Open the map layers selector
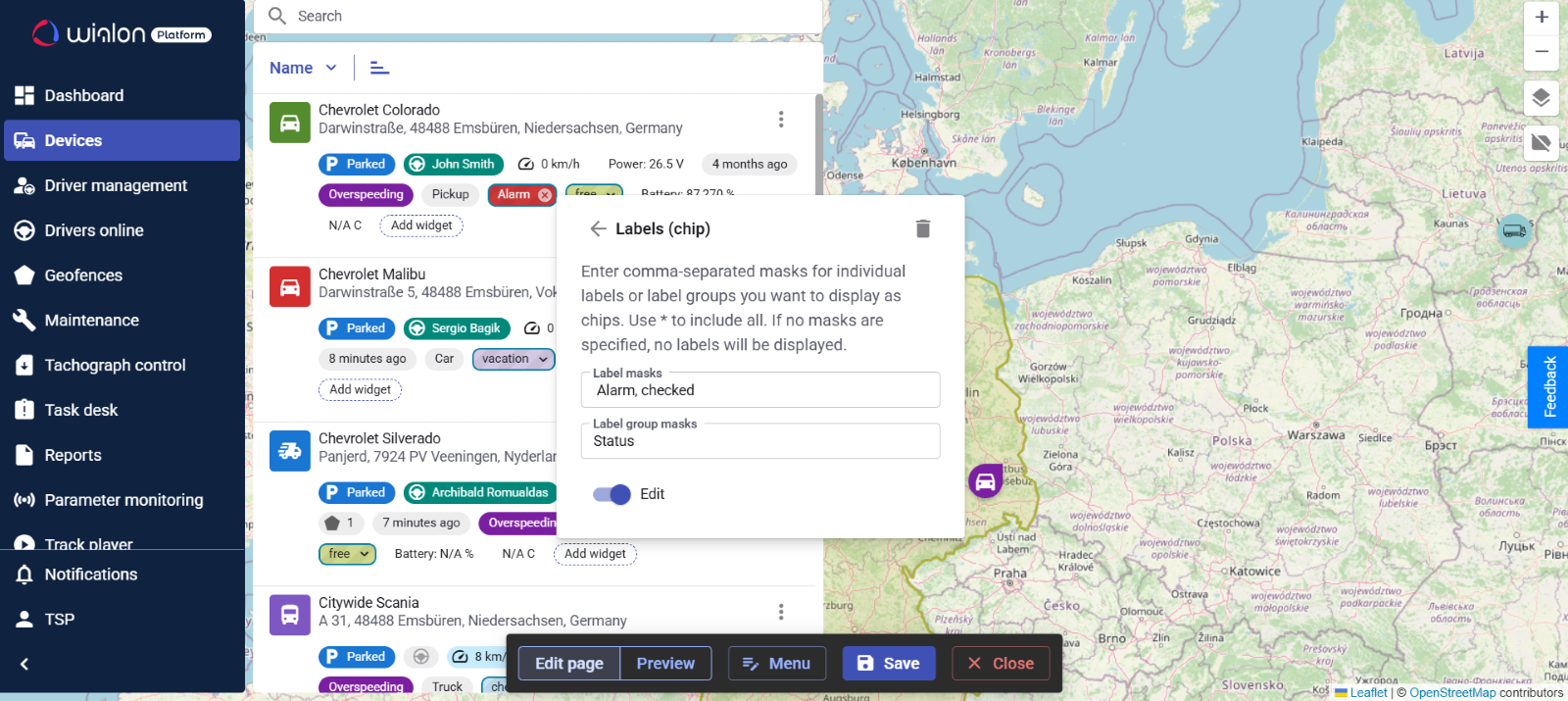The height and width of the screenshot is (701, 1568). click(1541, 97)
